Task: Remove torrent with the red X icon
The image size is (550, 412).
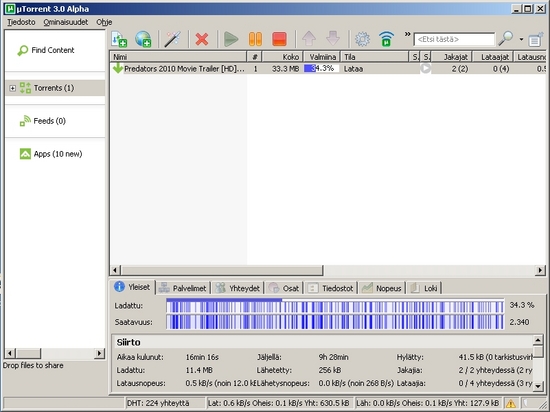Action: pyautogui.click(x=202, y=39)
